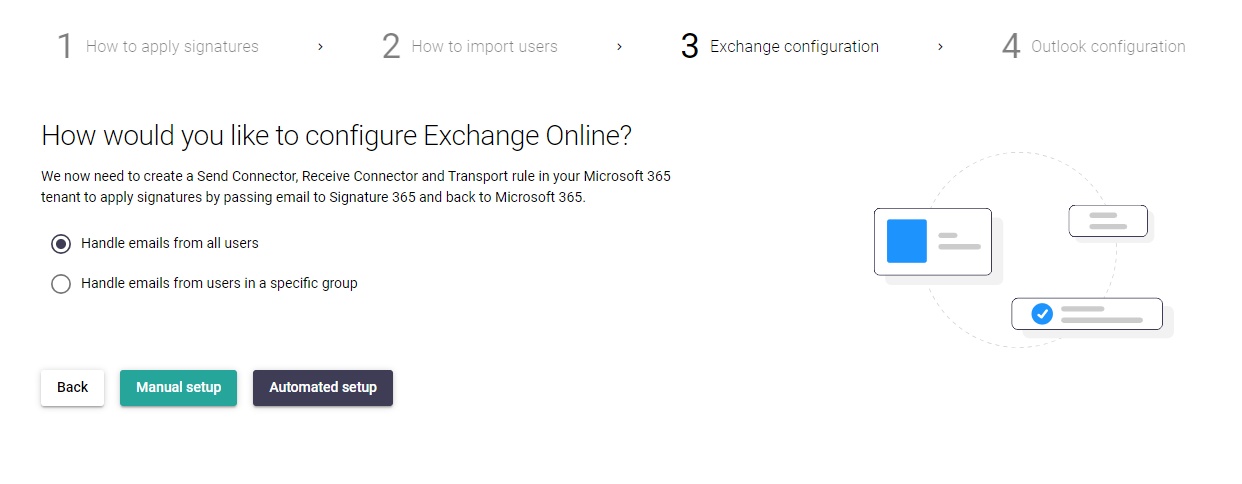Click the large step number 2
This screenshot has width=1242, height=484.
coord(391,47)
